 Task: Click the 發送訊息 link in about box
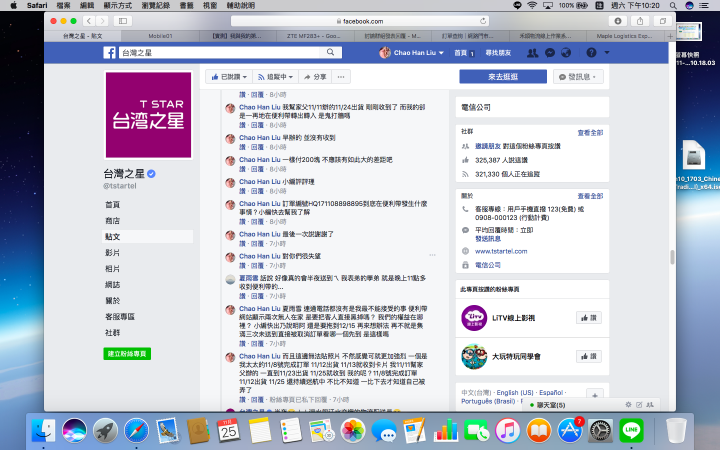(488, 239)
